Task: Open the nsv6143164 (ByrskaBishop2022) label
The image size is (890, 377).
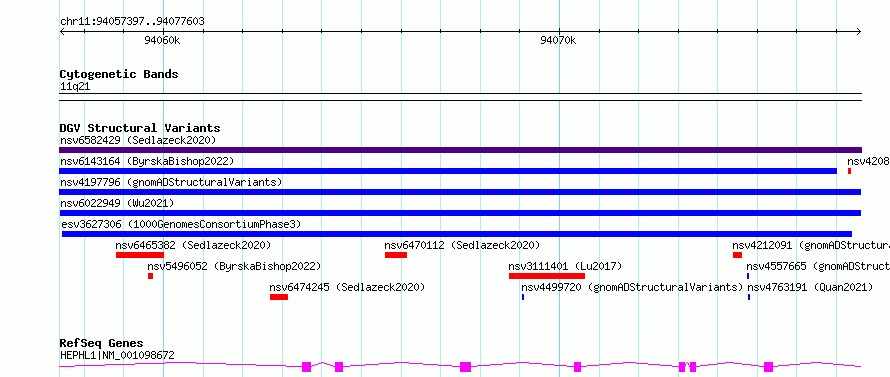Action: pos(147,161)
